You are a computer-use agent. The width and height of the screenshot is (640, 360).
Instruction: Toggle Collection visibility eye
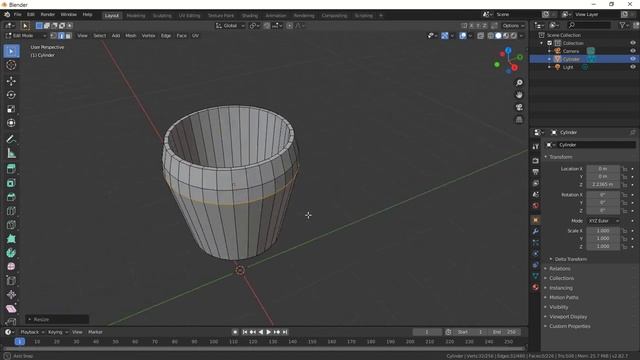(x=633, y=43)
